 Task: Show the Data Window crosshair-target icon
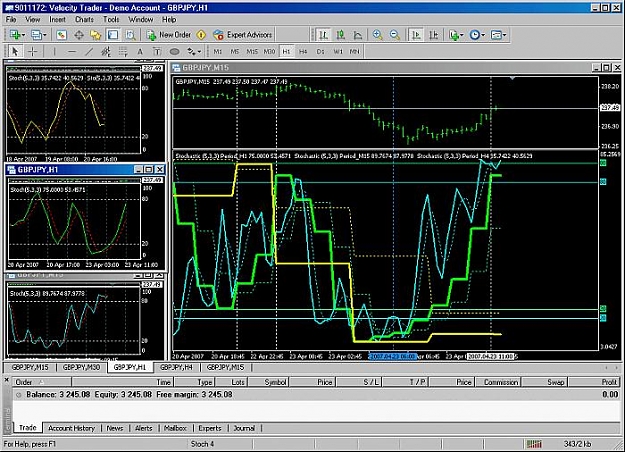79,35
